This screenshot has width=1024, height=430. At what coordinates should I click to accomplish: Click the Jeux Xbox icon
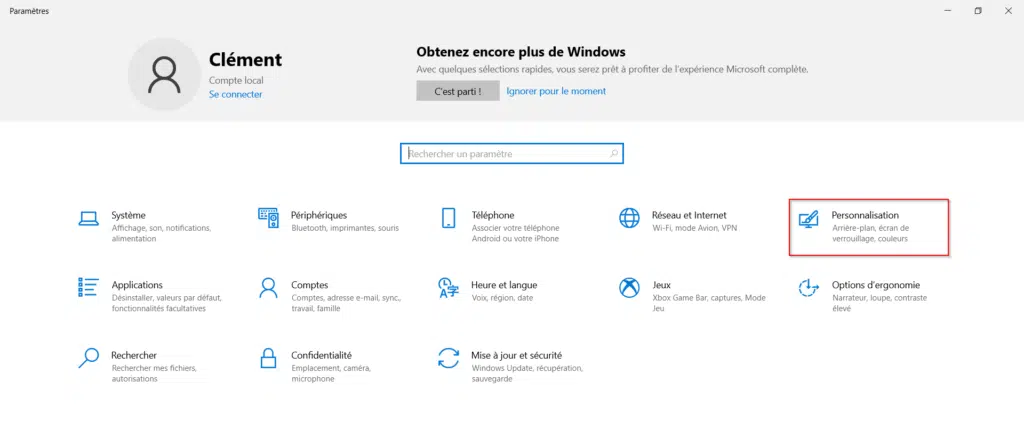tap(629, 288)
